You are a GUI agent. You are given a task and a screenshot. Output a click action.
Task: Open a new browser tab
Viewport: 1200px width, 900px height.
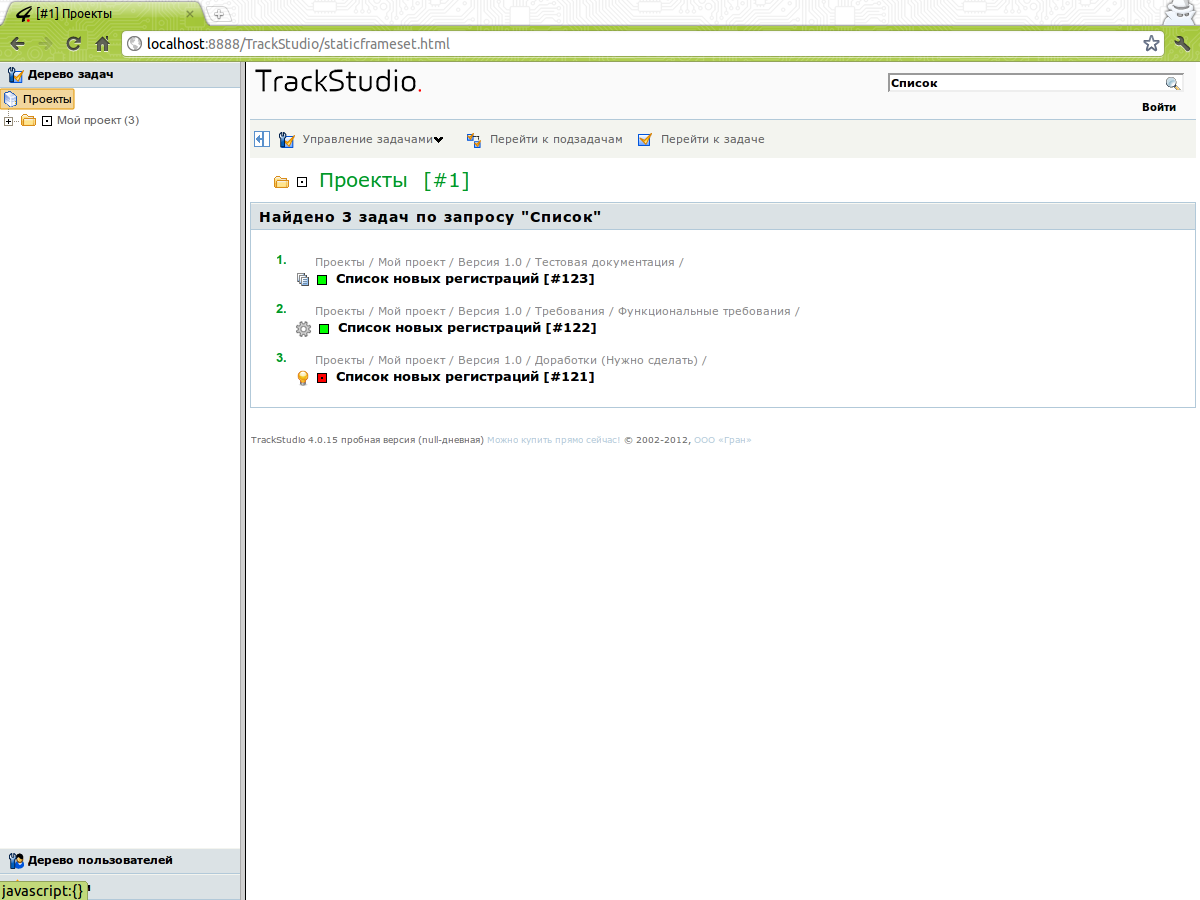219,14
